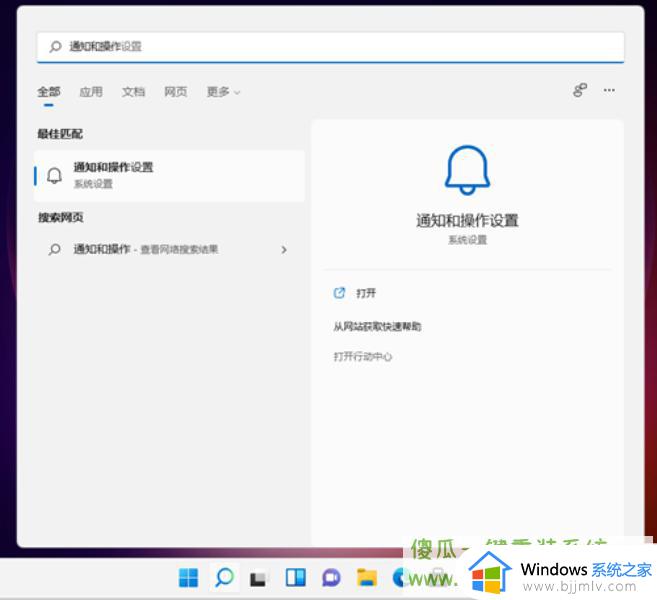Switch to the 文档 tab

click(x=133, y=92)
